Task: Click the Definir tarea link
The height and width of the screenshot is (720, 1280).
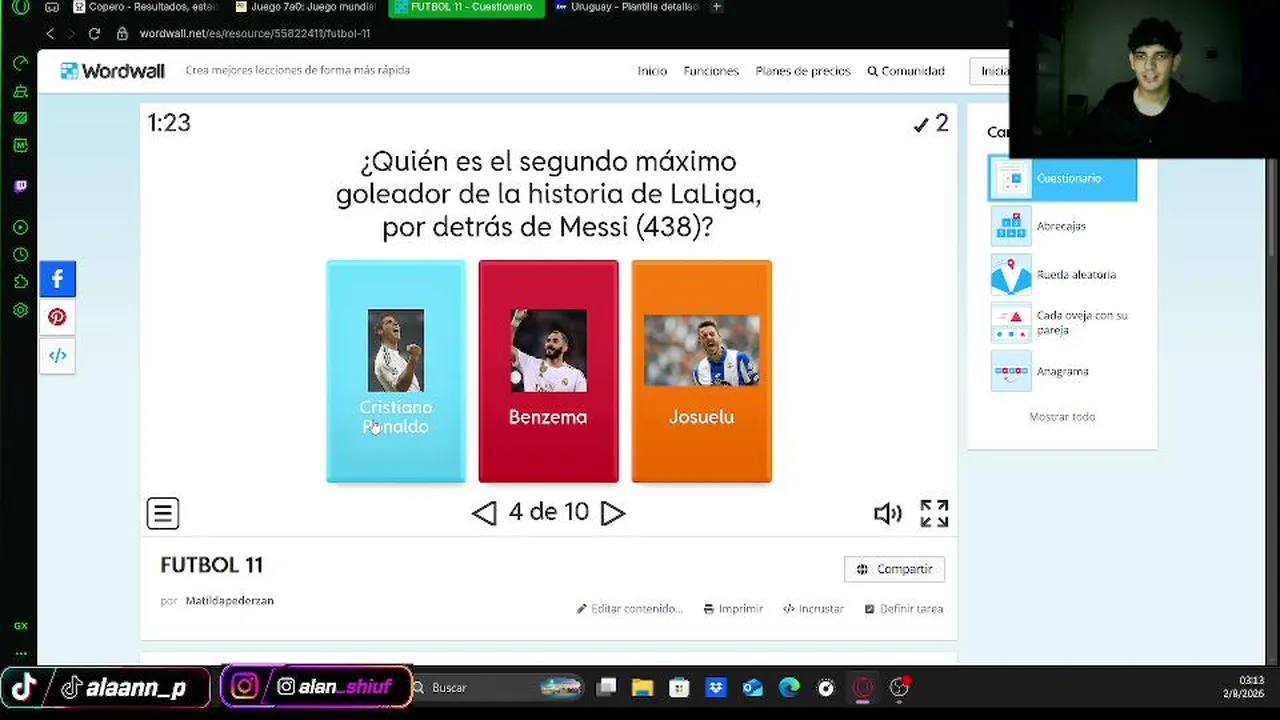Action: (x=904, y=609)
